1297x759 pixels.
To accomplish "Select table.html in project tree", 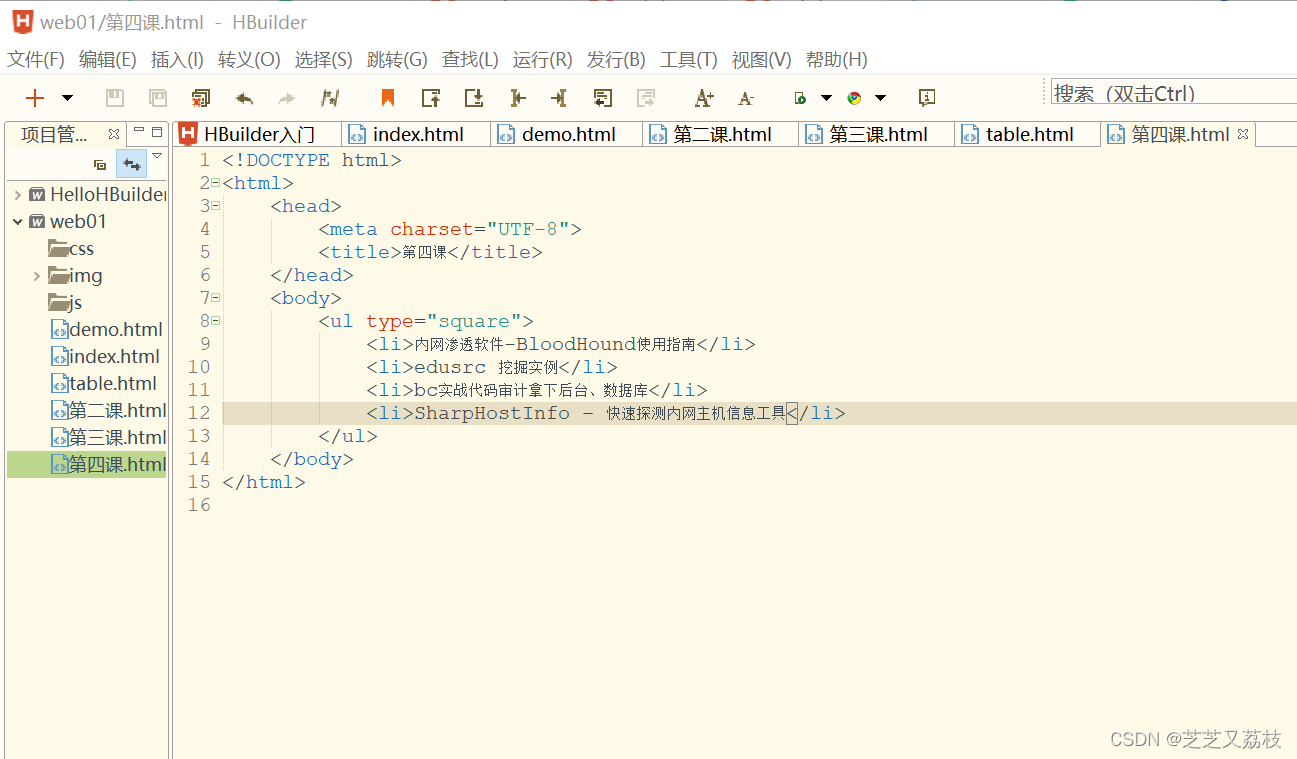I will pos(104,384).
